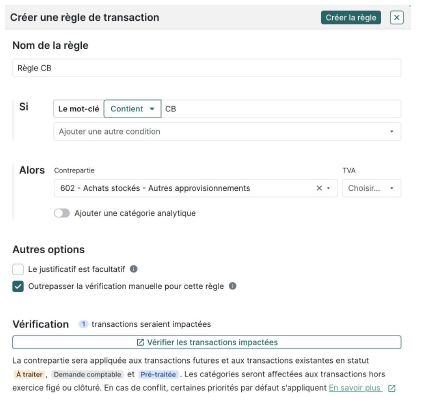Open the TVA Choisir dropdown
Image resolution: width=429 pixels, height=404 pixels.
(371, 188)
